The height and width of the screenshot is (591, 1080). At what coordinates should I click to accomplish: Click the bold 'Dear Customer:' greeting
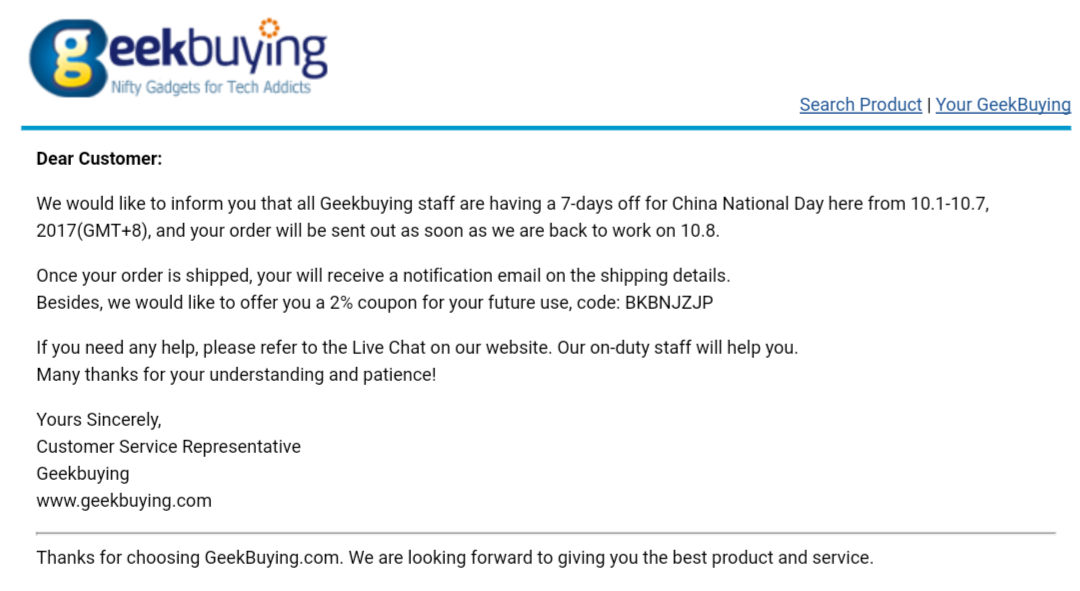[99, 159]
